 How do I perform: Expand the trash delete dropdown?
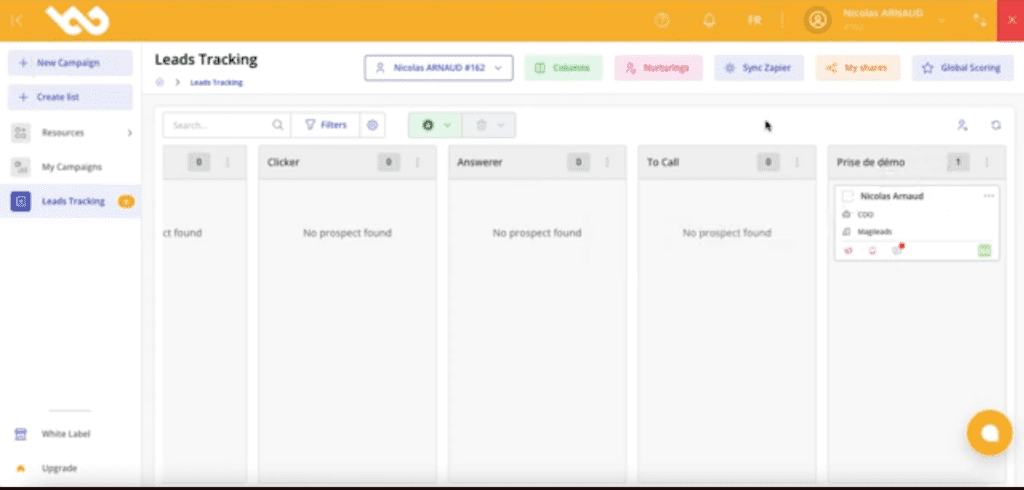tap(489, 125)
